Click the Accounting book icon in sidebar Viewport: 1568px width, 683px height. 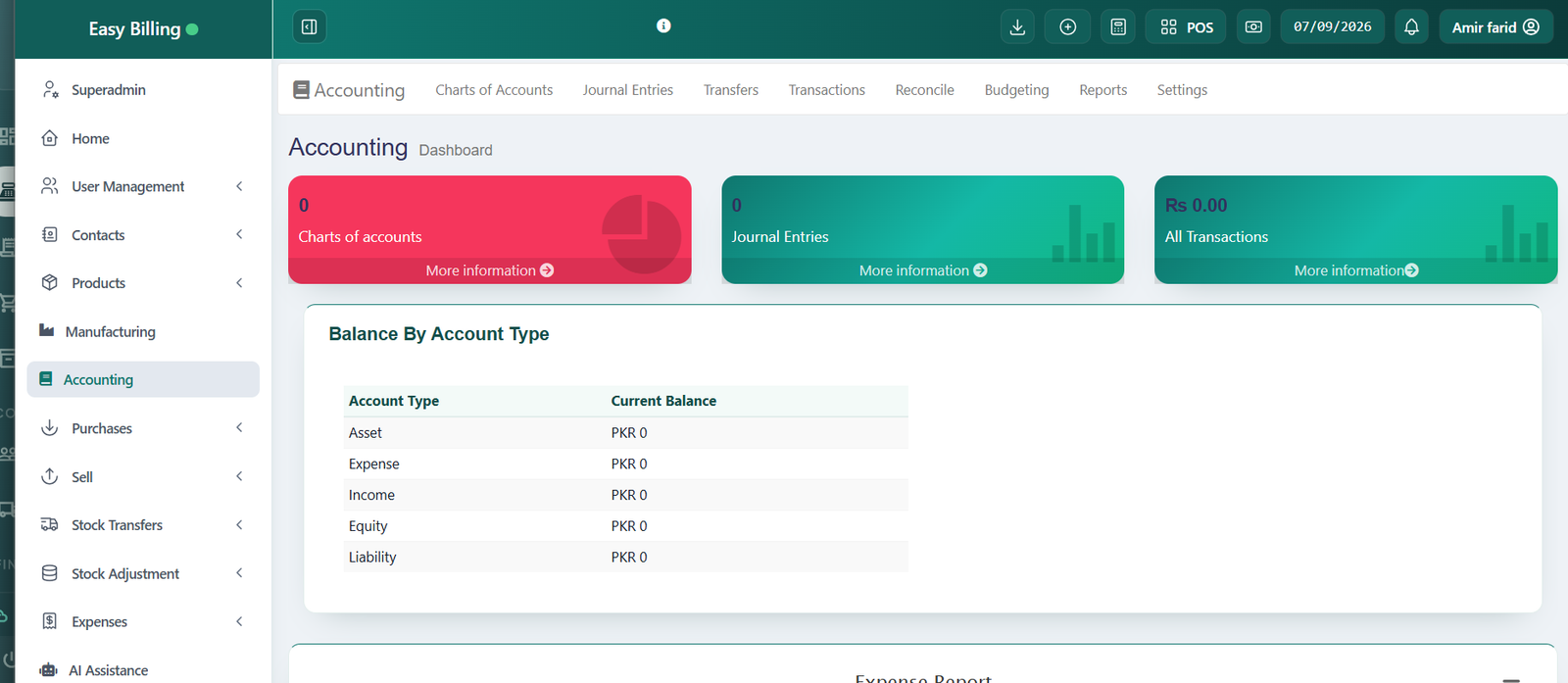tap(46, 379)
